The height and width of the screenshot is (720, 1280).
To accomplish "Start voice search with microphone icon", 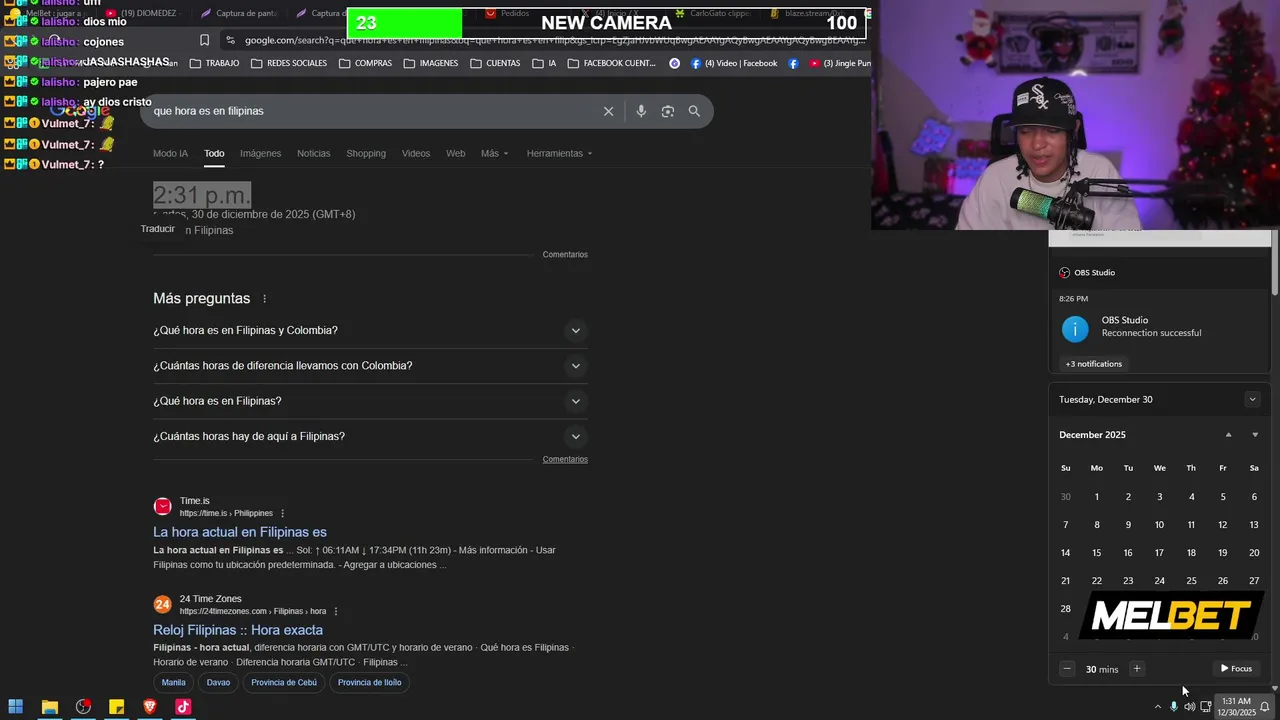I will tap(641, 111).
